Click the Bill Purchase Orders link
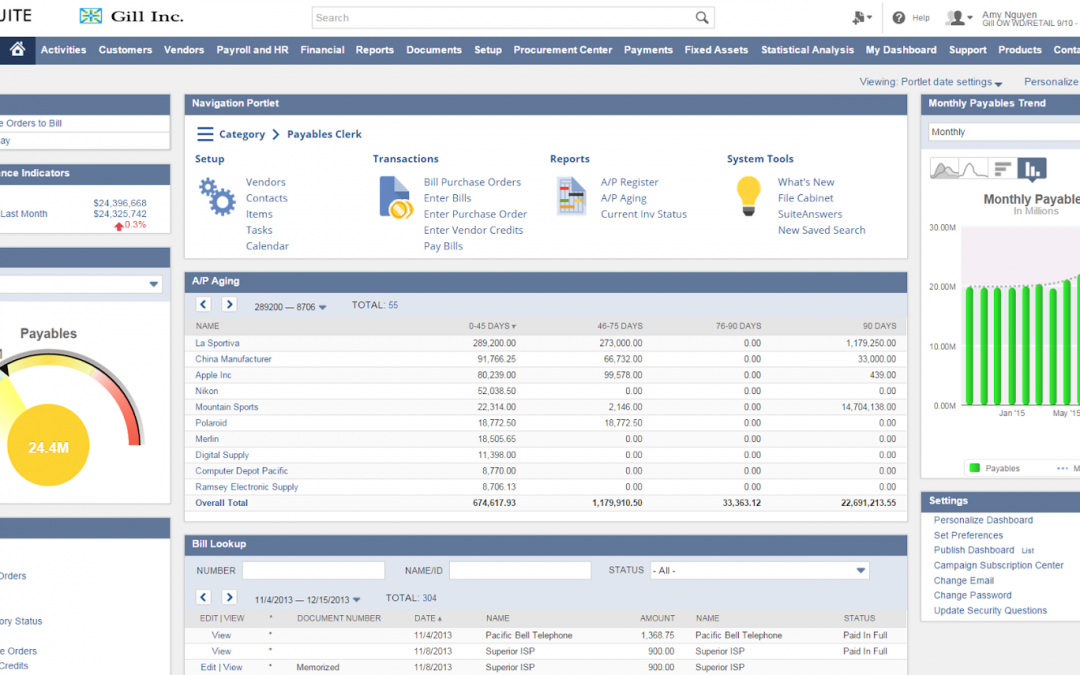This screenshot has width=1080, height=675. (x=472, y=182)
